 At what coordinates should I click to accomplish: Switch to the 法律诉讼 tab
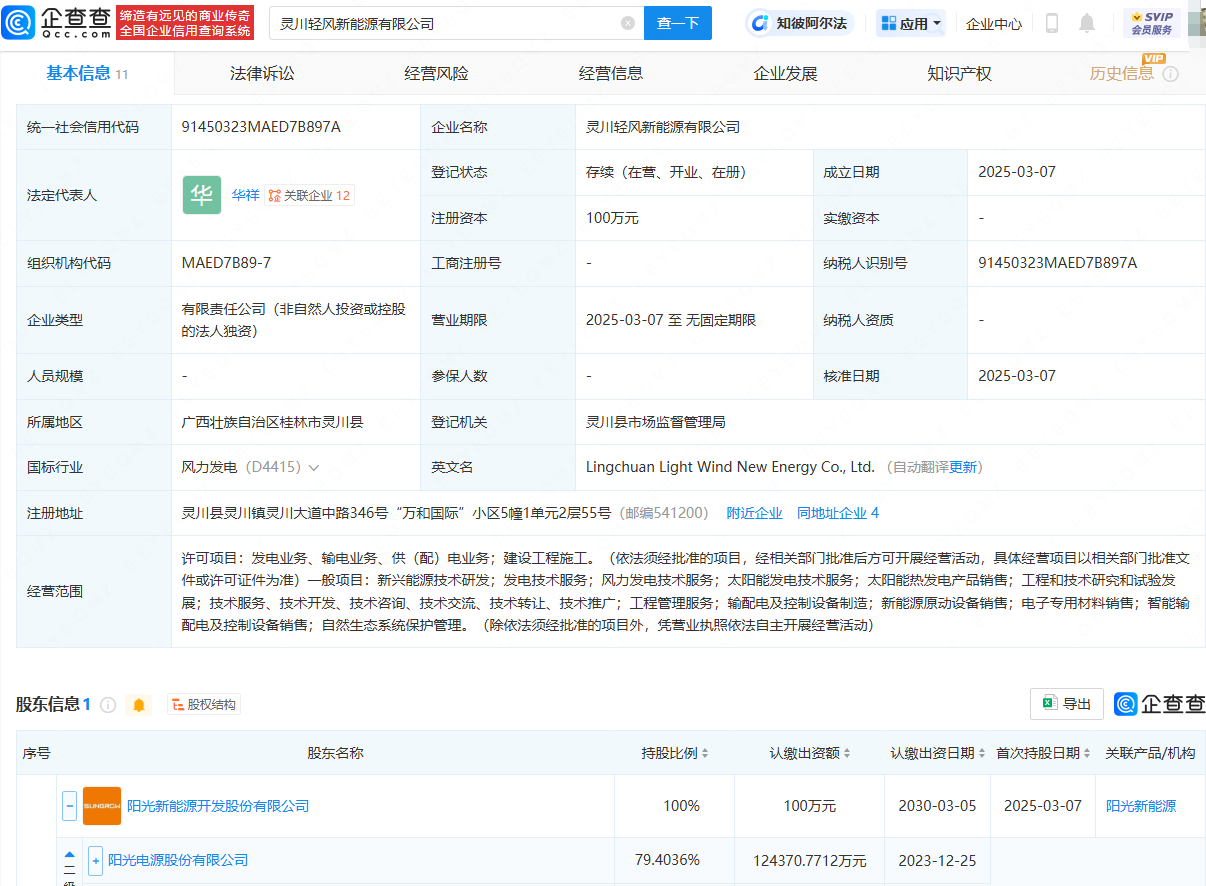[x=262, y=73]
